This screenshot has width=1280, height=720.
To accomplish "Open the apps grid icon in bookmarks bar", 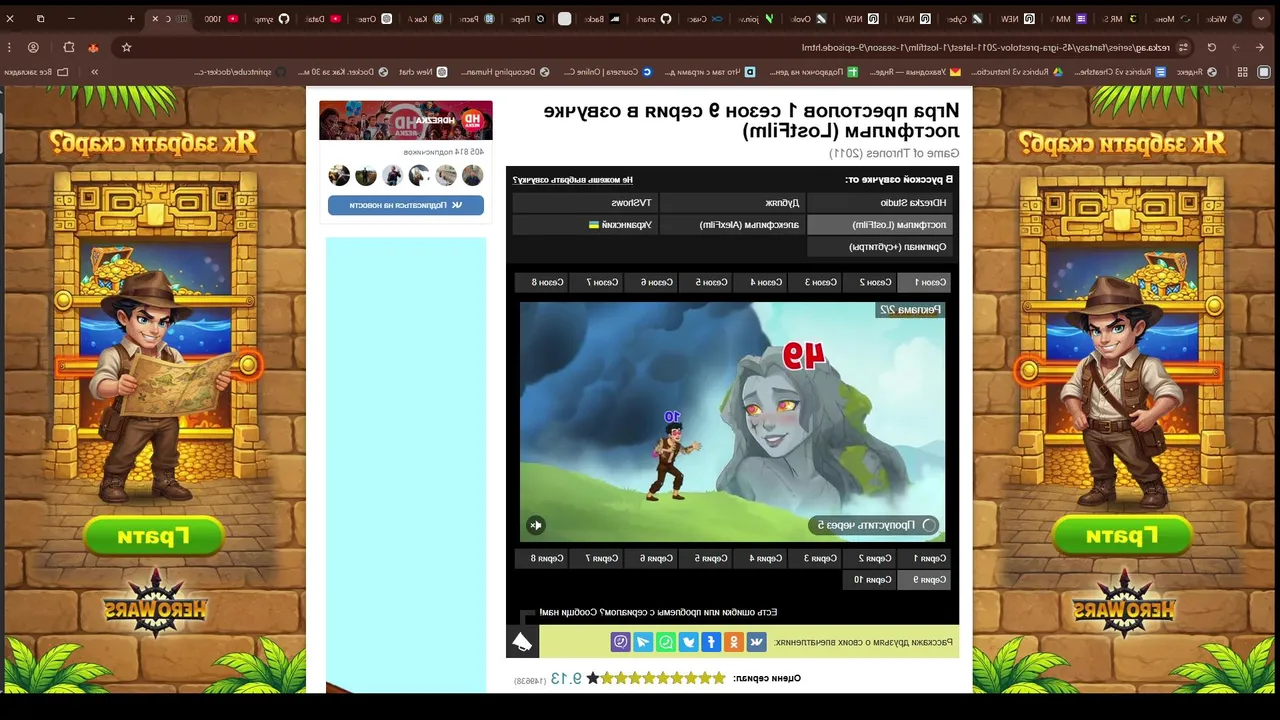I will [x=1242, y=72].
